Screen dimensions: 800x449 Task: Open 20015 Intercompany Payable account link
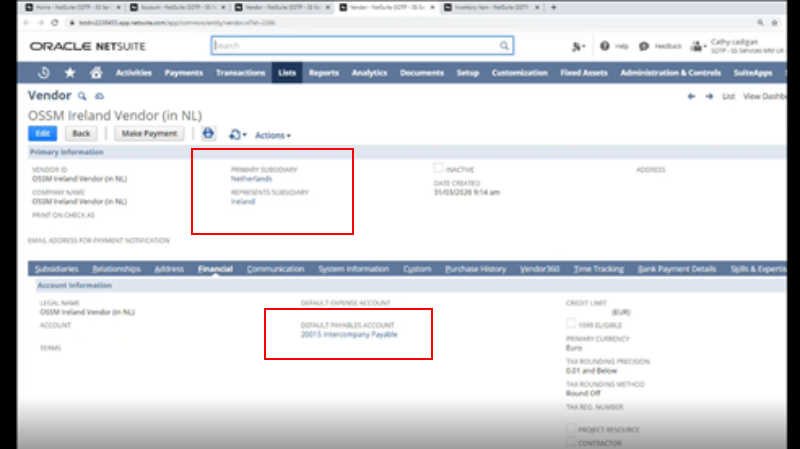tap(349, 335)
